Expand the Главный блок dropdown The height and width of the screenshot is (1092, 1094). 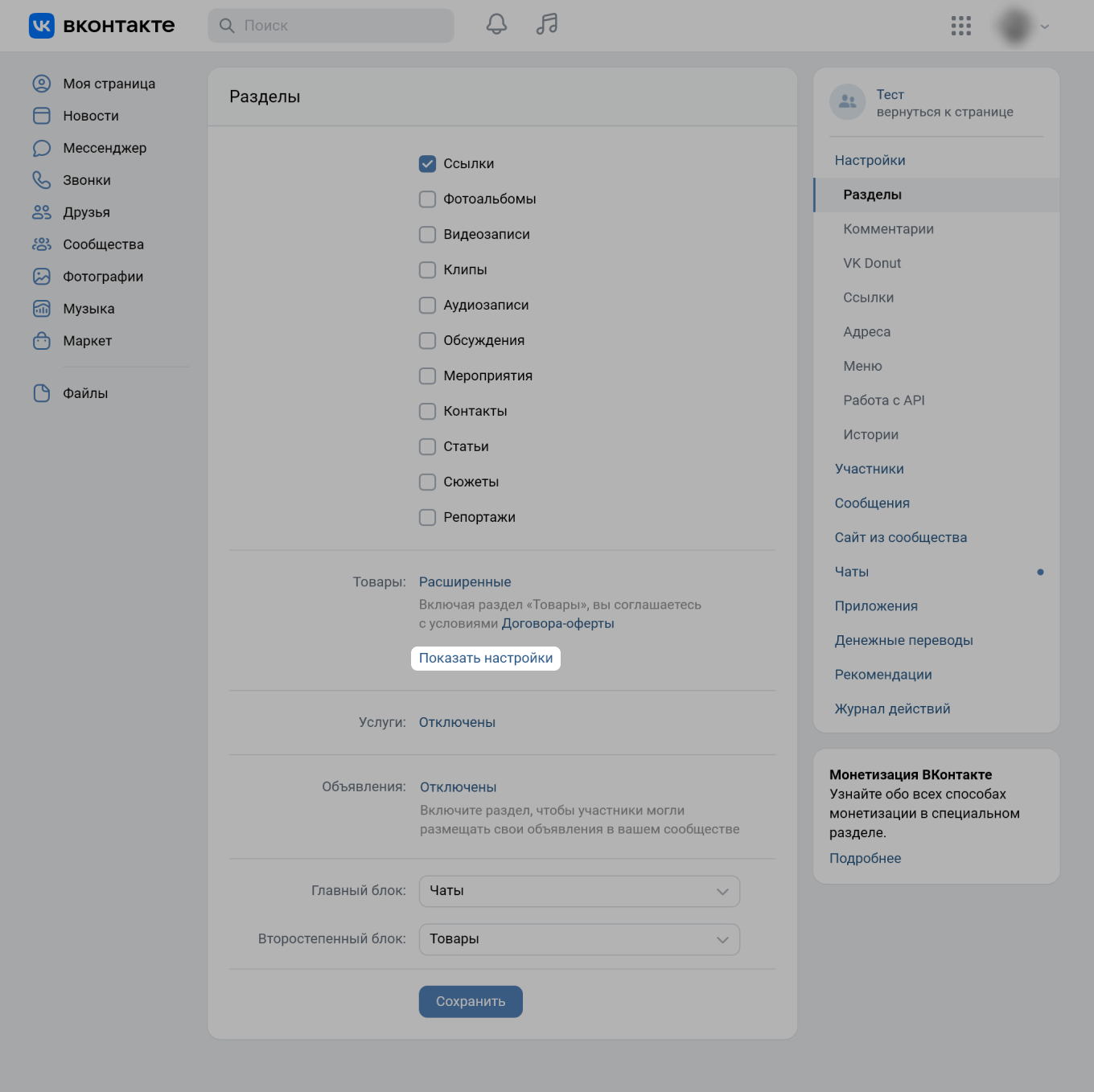(579, 891)
